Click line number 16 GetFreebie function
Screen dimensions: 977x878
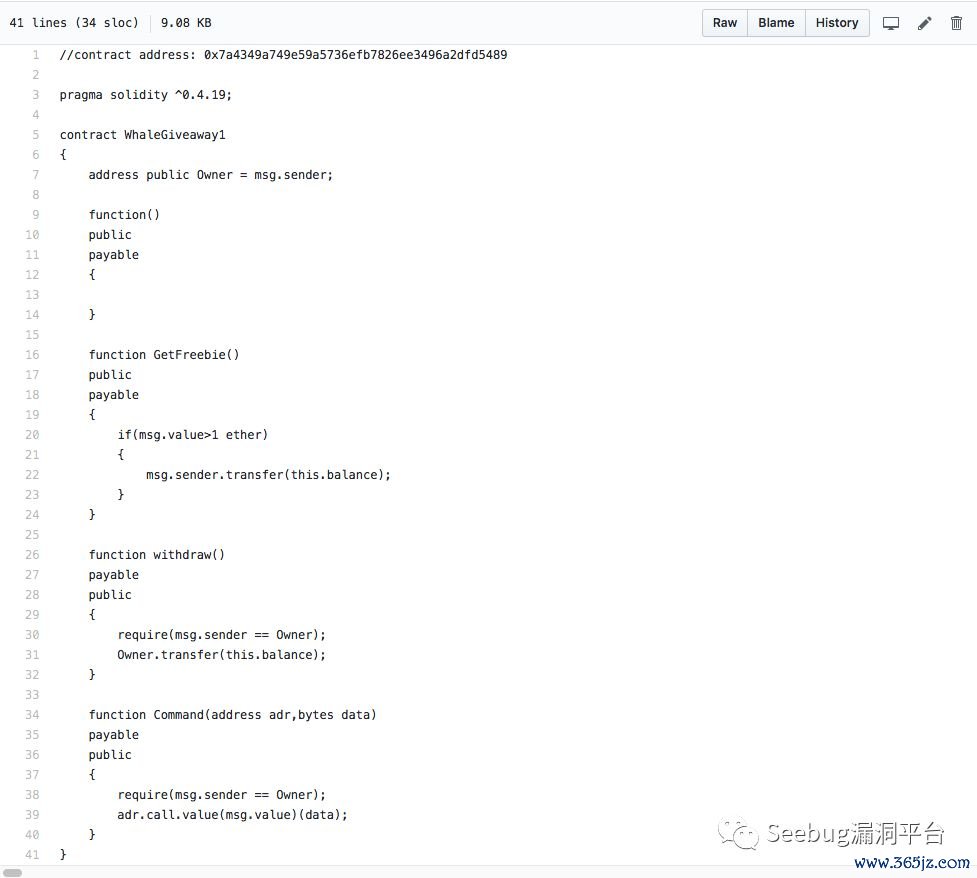pos(33,355)
